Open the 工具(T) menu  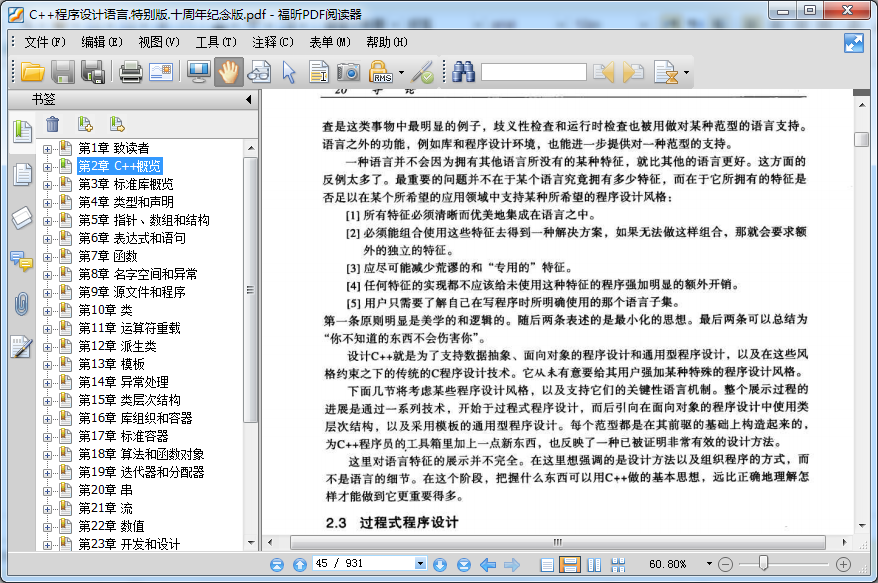tap(216, 42)
